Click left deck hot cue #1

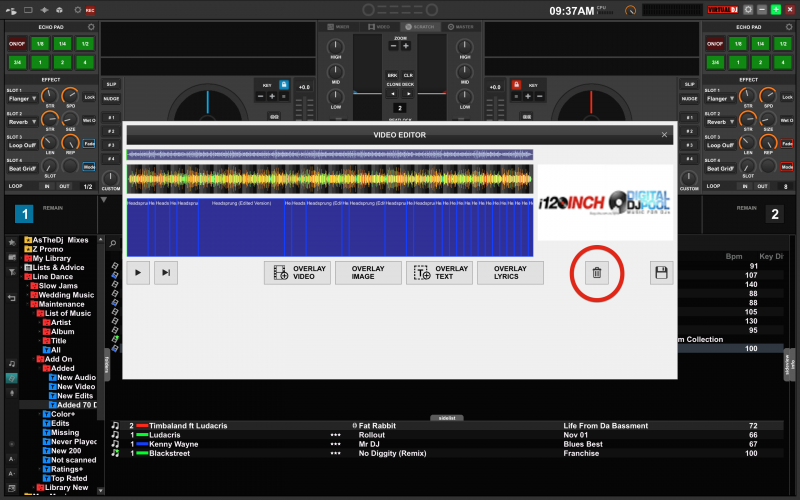pyautogui.click(x=111, y=117)
